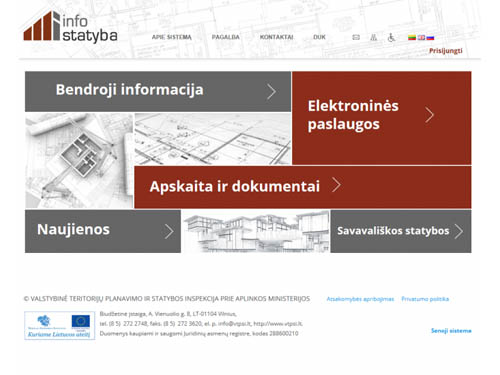
Task: Select the wheelchair accessibility icon
Action: click(x=391, y=37)
